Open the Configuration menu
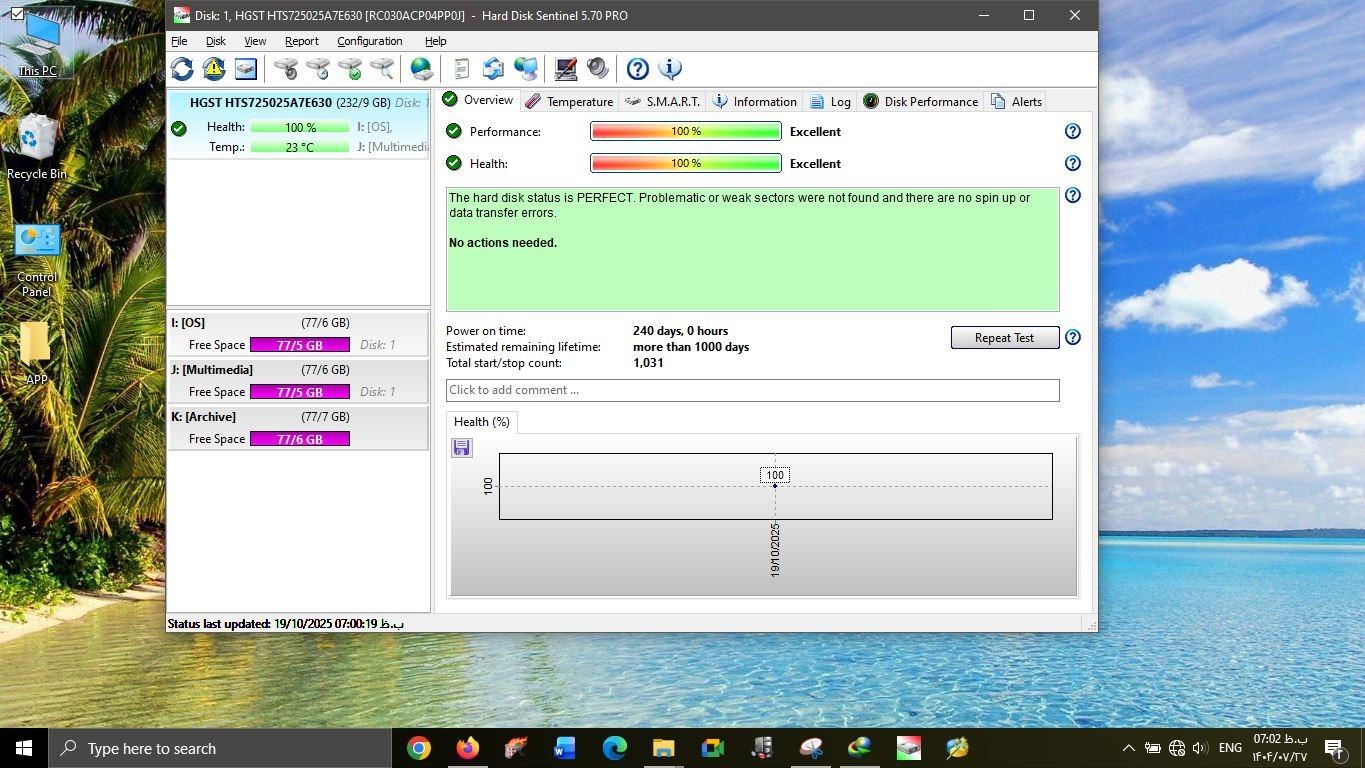1365x768 pixels. 369,41
